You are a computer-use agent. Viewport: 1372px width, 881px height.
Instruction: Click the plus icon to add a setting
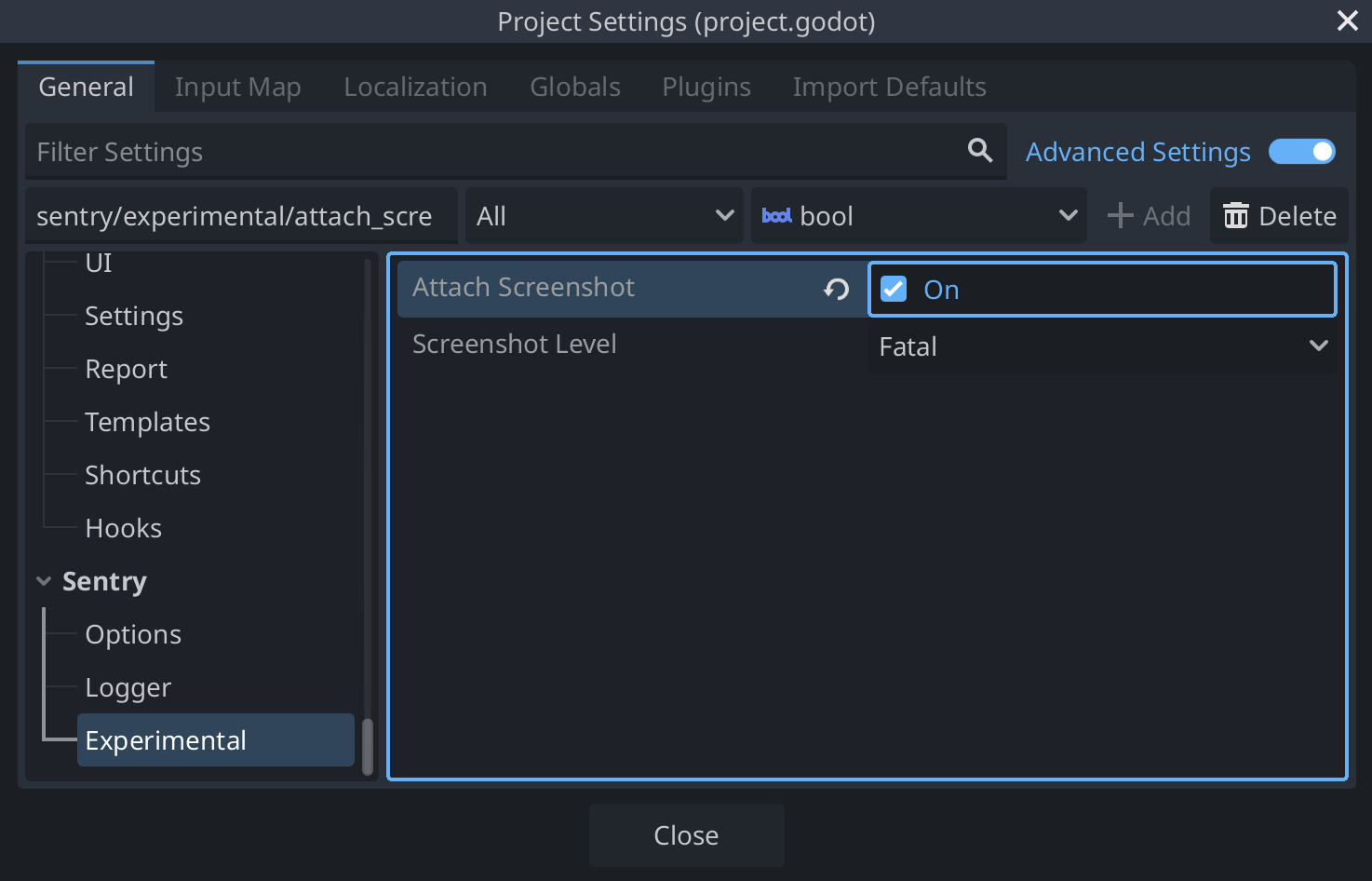click(x=1119, y=215)
